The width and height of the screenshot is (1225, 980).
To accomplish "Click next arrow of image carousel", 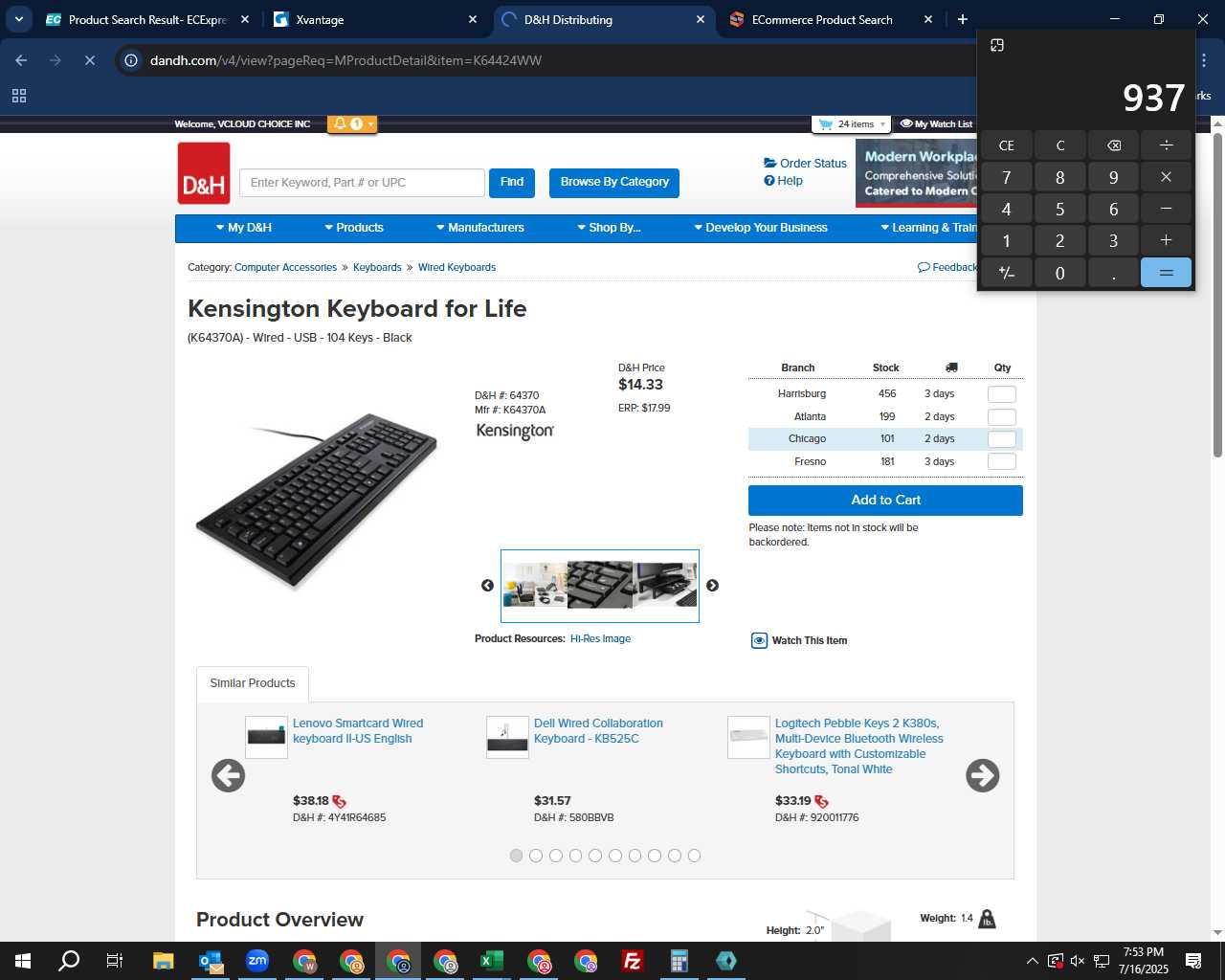I will pos(712,586).
